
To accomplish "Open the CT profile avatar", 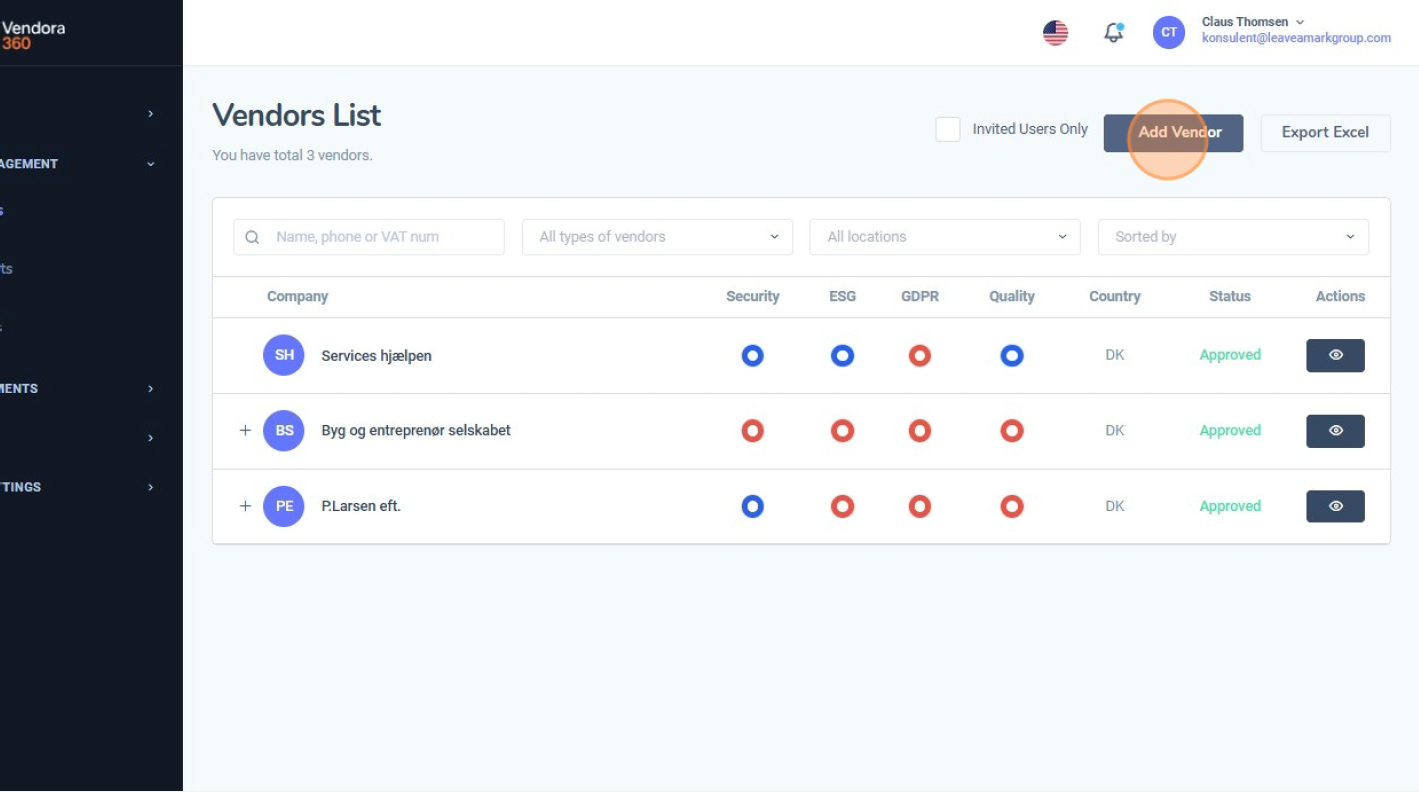I will [x=1168, y=32].
